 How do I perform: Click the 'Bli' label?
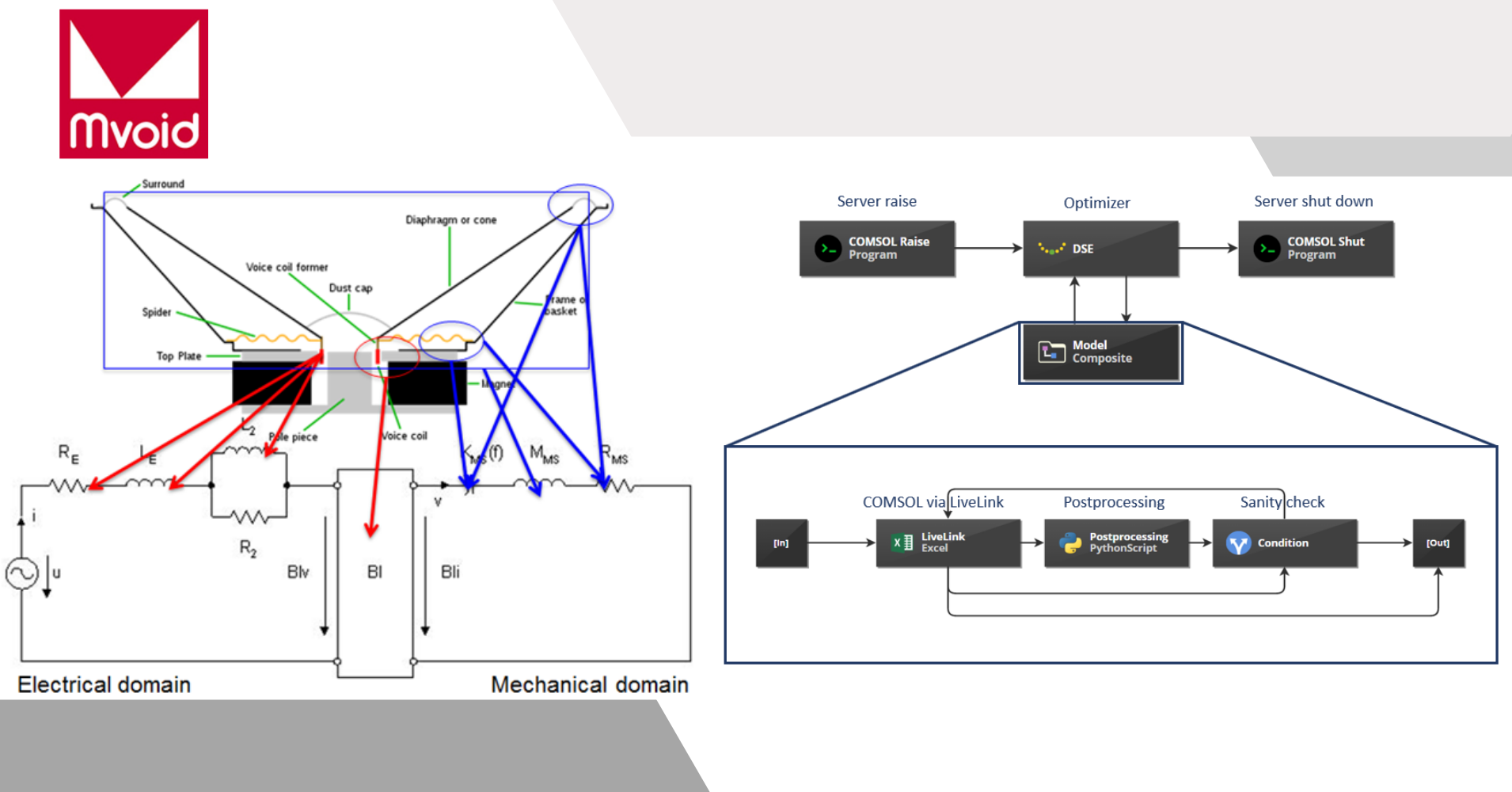[x=450, y=572]
